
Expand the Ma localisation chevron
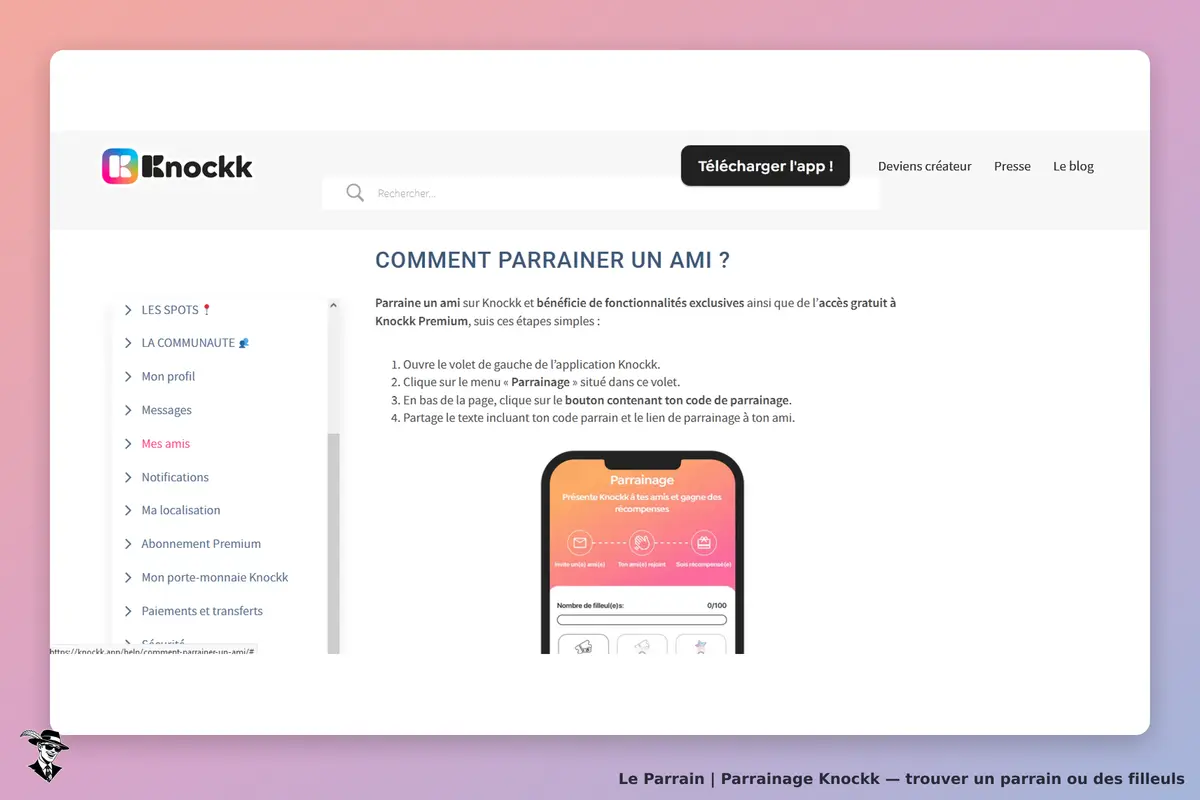pyautogui.click(x=128, y=510)
